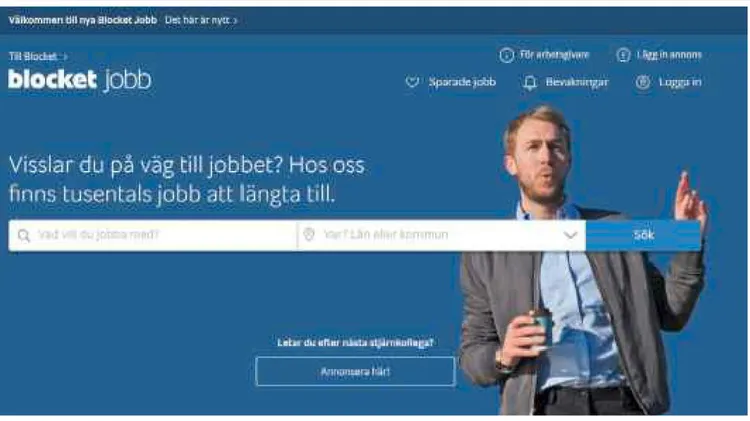Viewport: 750px width, 421px height.
Task: Click the 'Logga in' link
Action: (x=680, y=82)
